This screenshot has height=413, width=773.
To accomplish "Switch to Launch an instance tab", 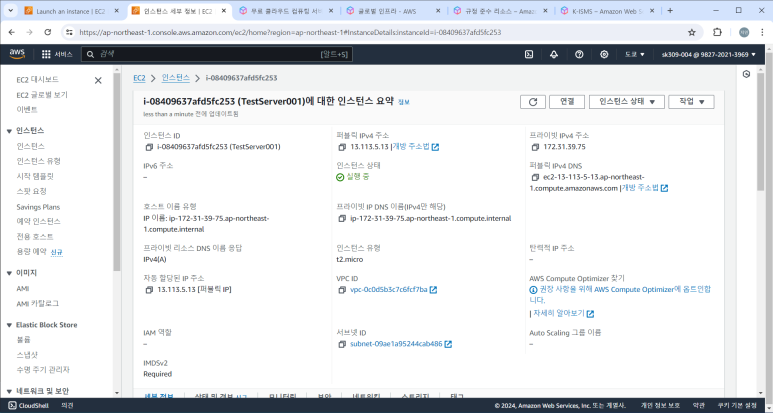I will [x=71, y=11].
